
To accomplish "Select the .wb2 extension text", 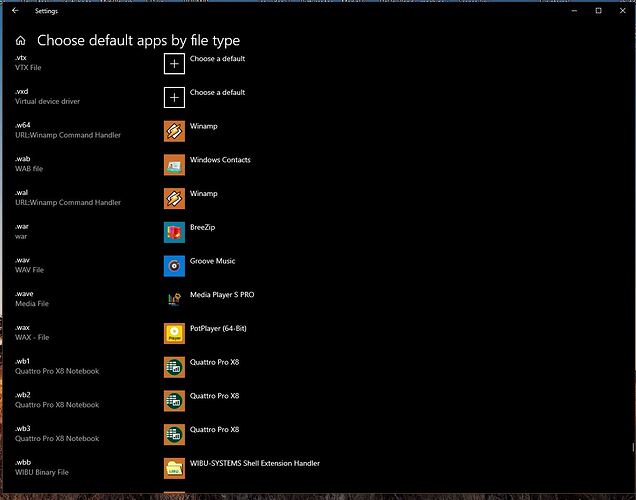I will tap(23, 395).
